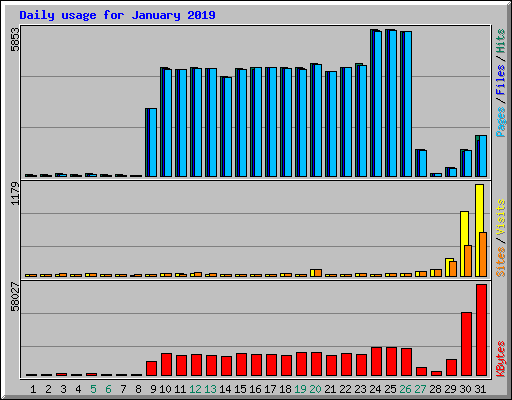The image size is (512, 400).
Task: Click the Pages legend label
Action: click(500, 122)
